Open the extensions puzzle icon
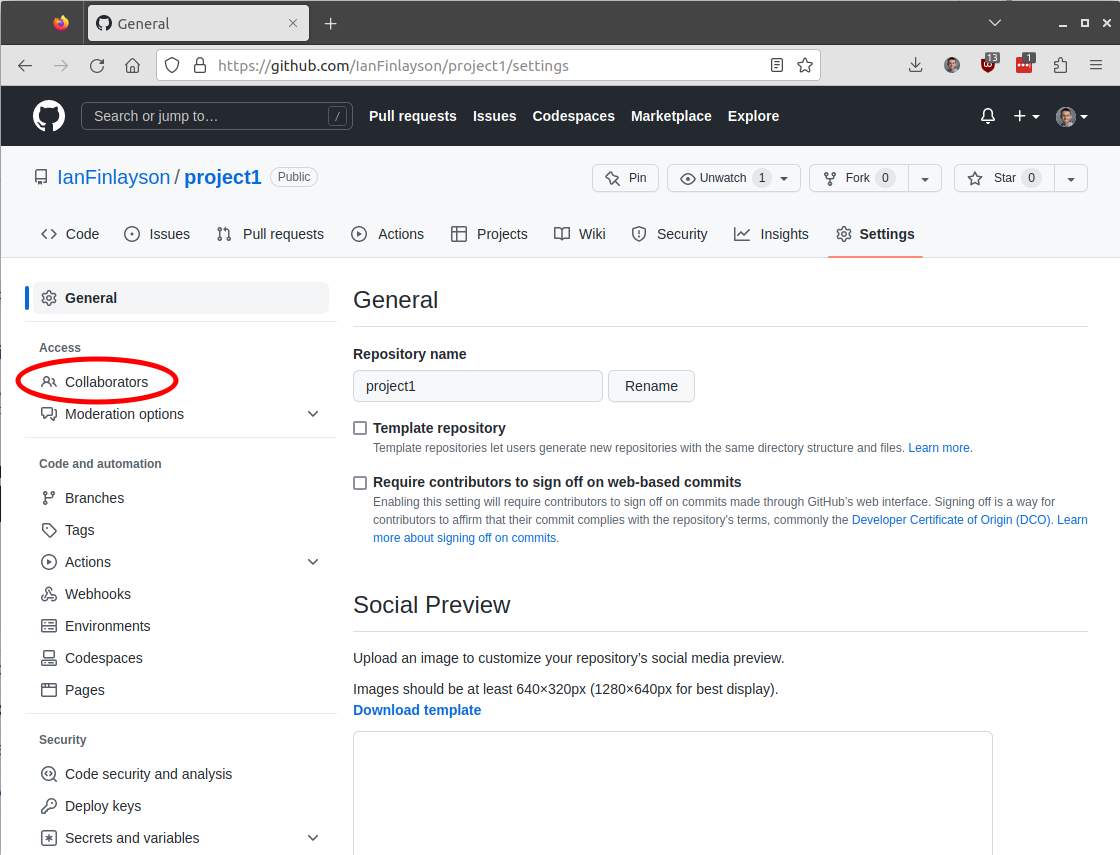This screenshot has height=855, width=1120. tap(1061, 66)
